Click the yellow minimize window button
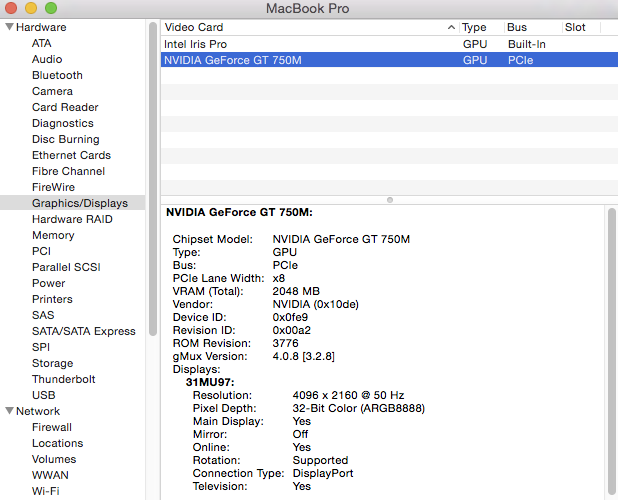 pos(31,8)
